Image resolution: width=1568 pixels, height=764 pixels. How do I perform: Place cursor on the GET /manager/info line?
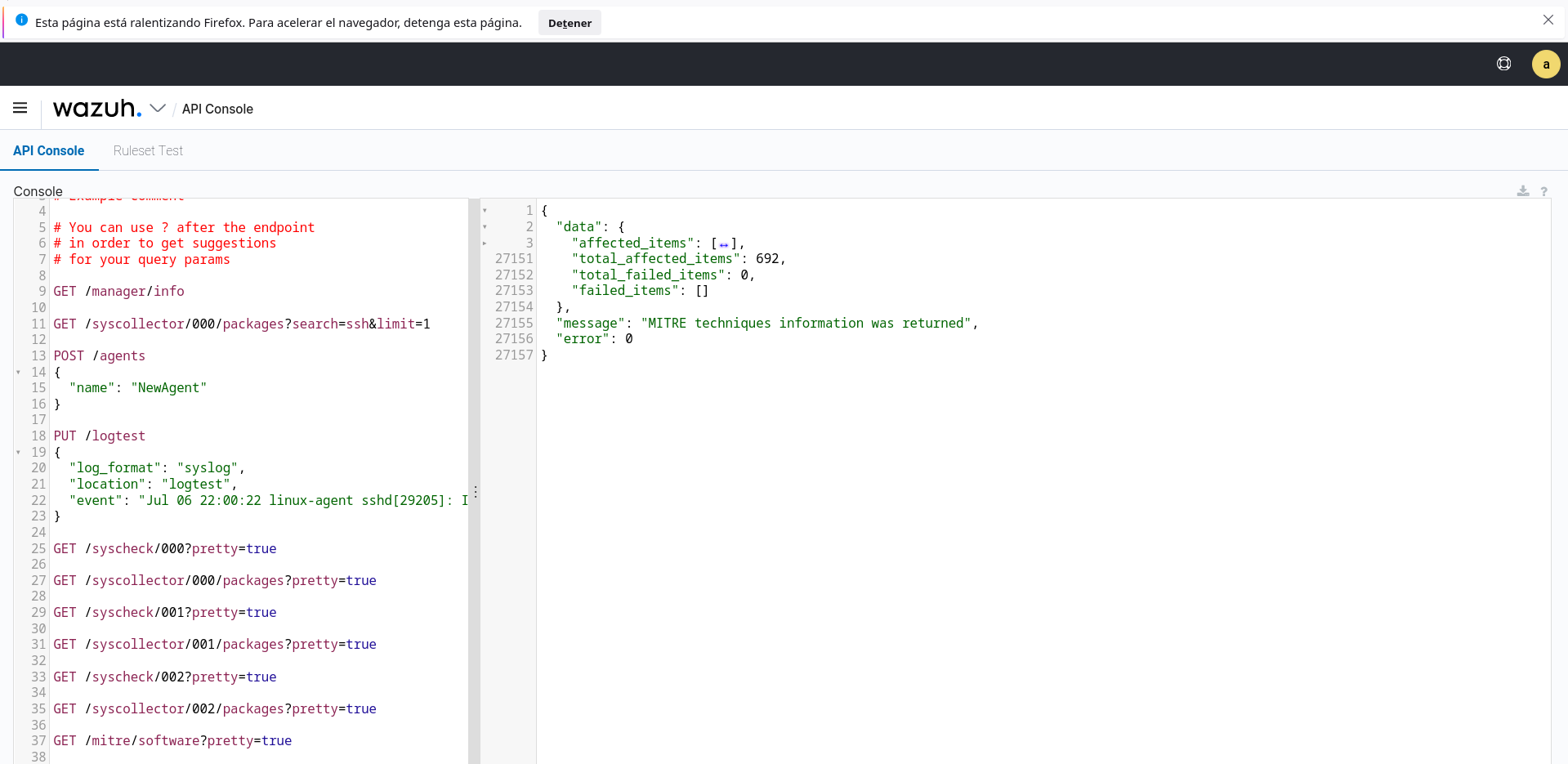pos(119,291)
